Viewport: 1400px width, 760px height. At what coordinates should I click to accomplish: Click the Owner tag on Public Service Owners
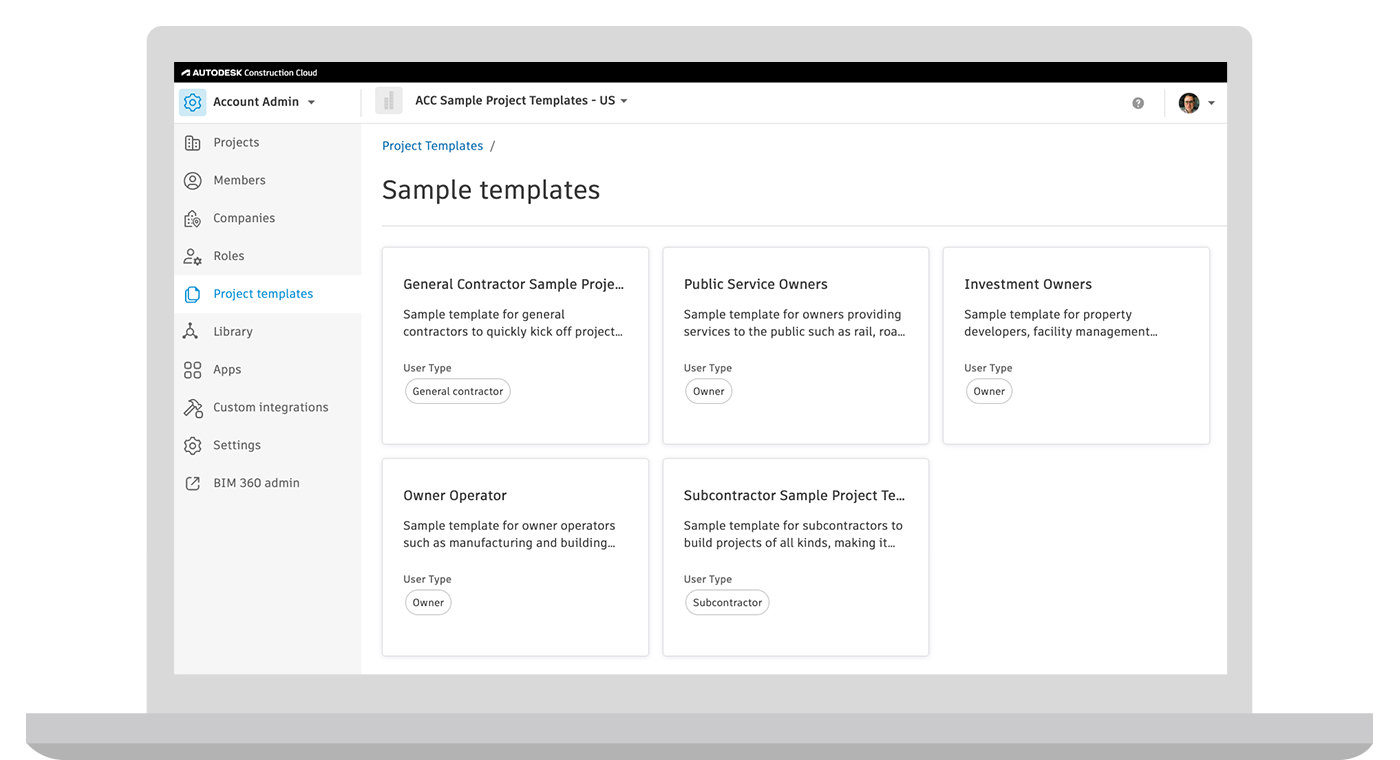[x=708, y=392]
